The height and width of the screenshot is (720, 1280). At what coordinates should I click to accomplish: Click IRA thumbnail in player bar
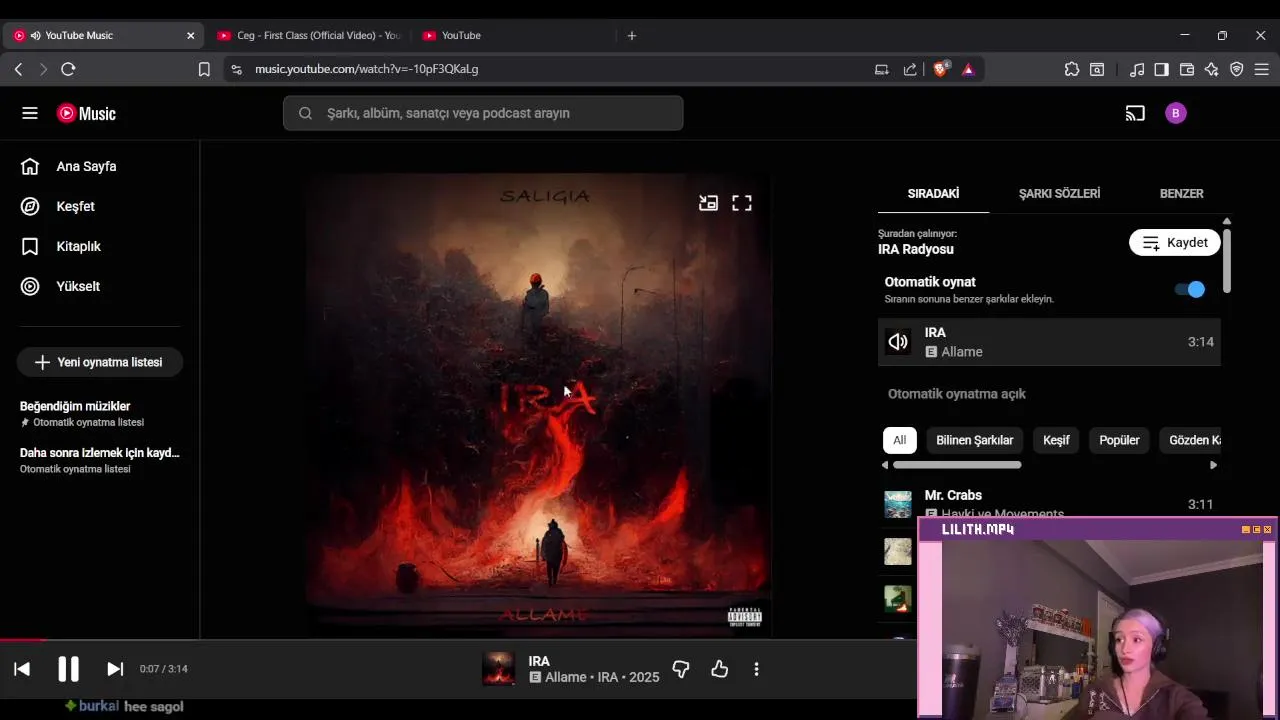[x=499, y=669]
